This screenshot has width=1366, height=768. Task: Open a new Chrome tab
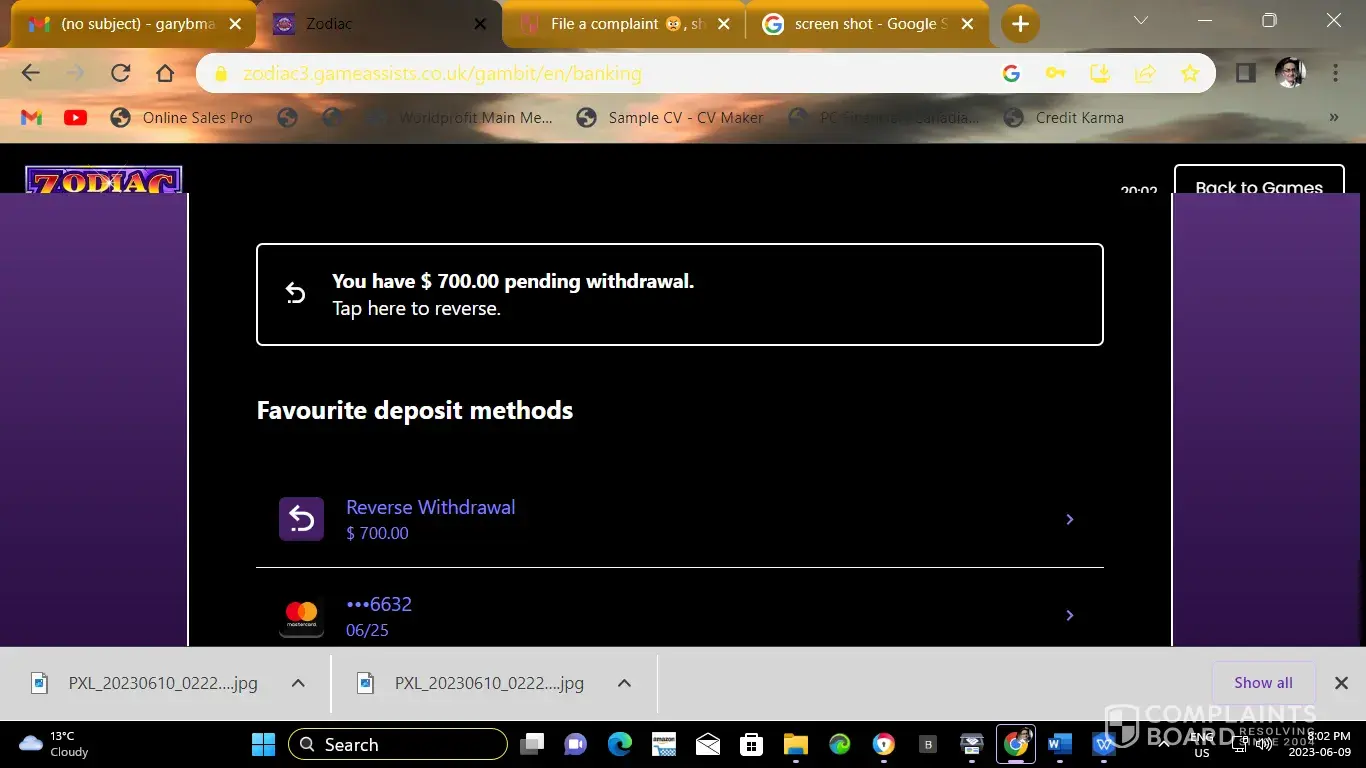click(x=1020, y=24)
